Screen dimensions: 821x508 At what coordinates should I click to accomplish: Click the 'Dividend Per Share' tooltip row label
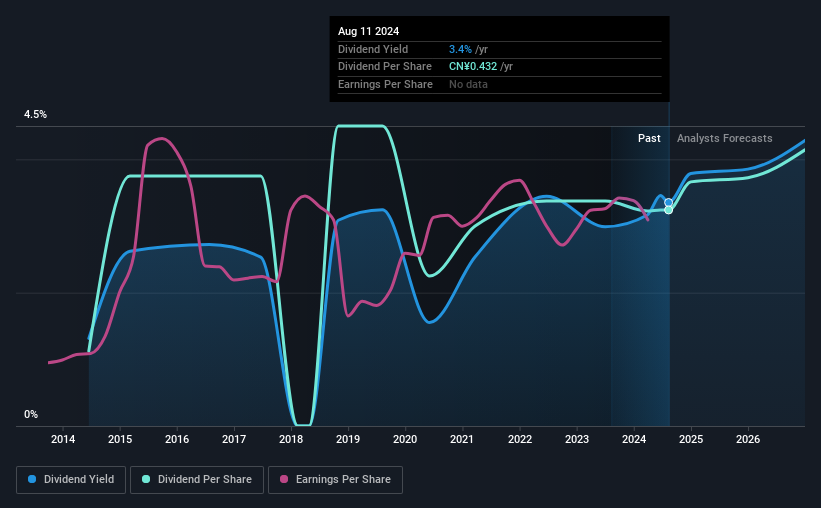coord(385,67)
